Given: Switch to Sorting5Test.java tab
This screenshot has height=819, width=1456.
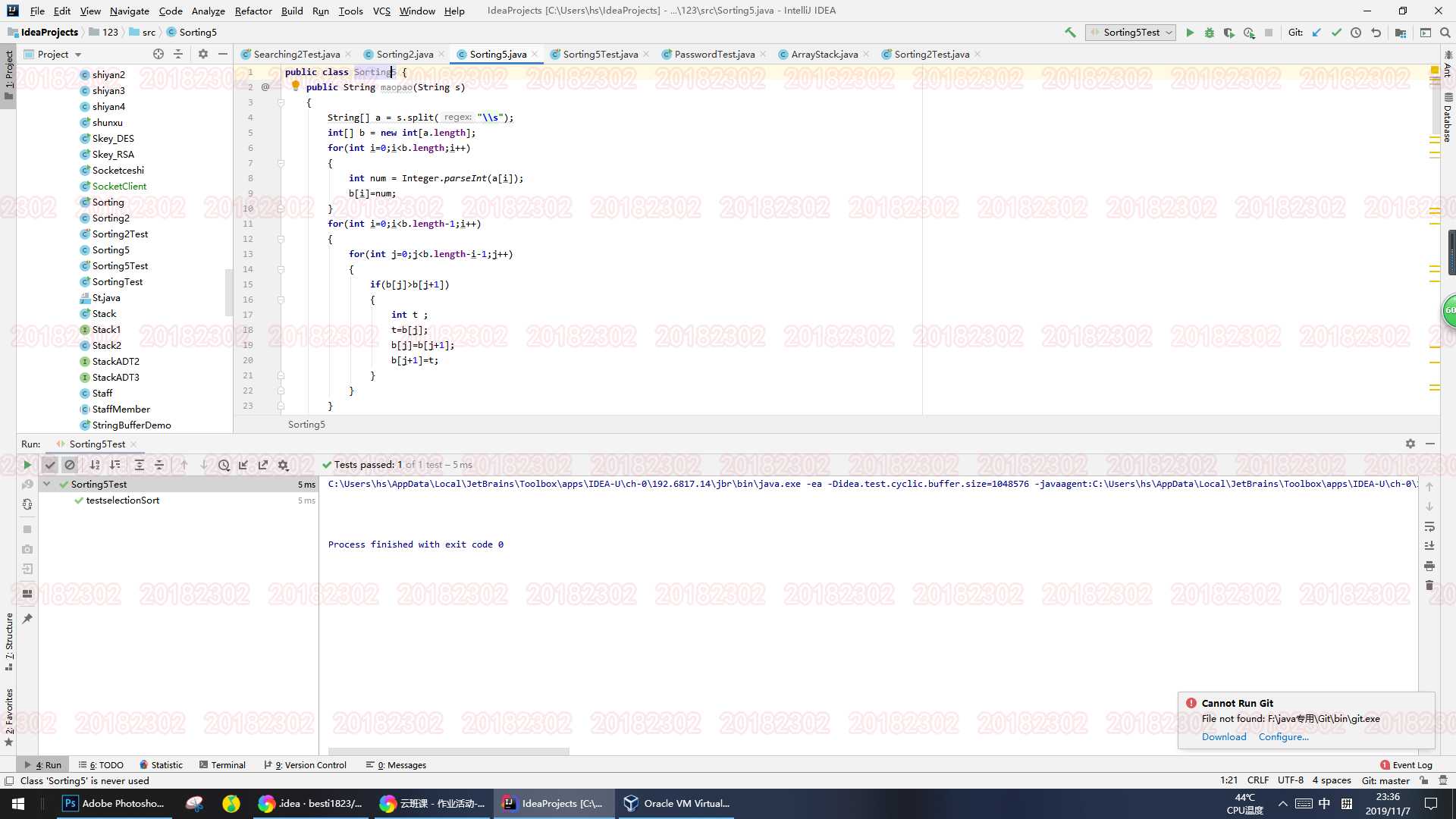Looking at the screenshot, I should [599, 54].
